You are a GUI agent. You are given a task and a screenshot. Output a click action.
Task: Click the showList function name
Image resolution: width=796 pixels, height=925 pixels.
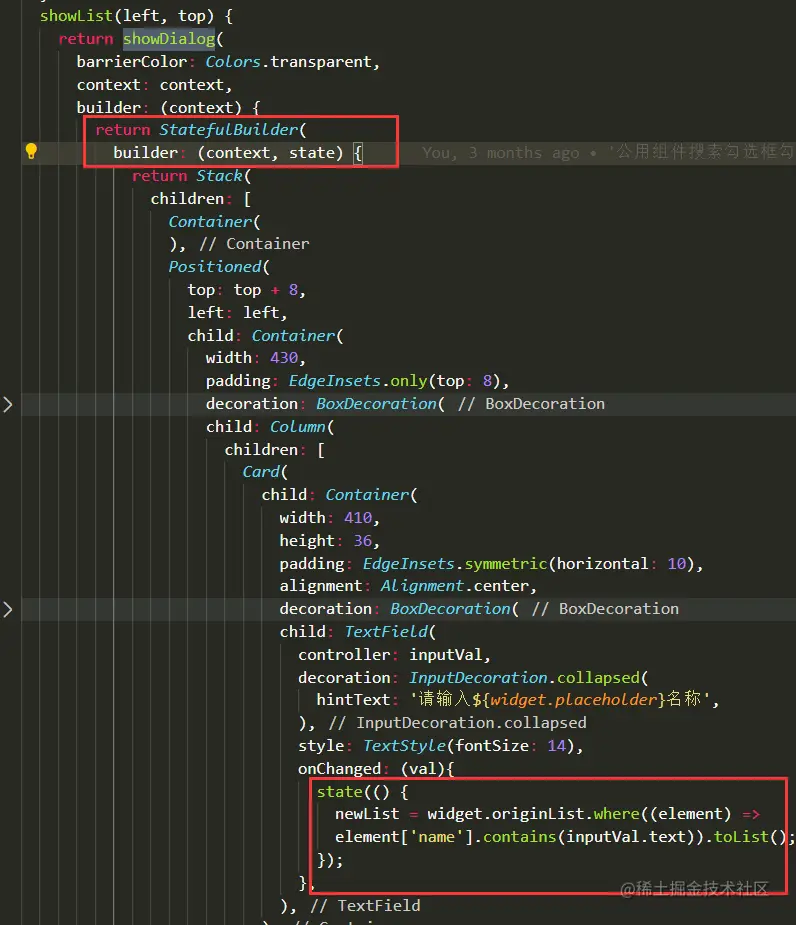76,16
